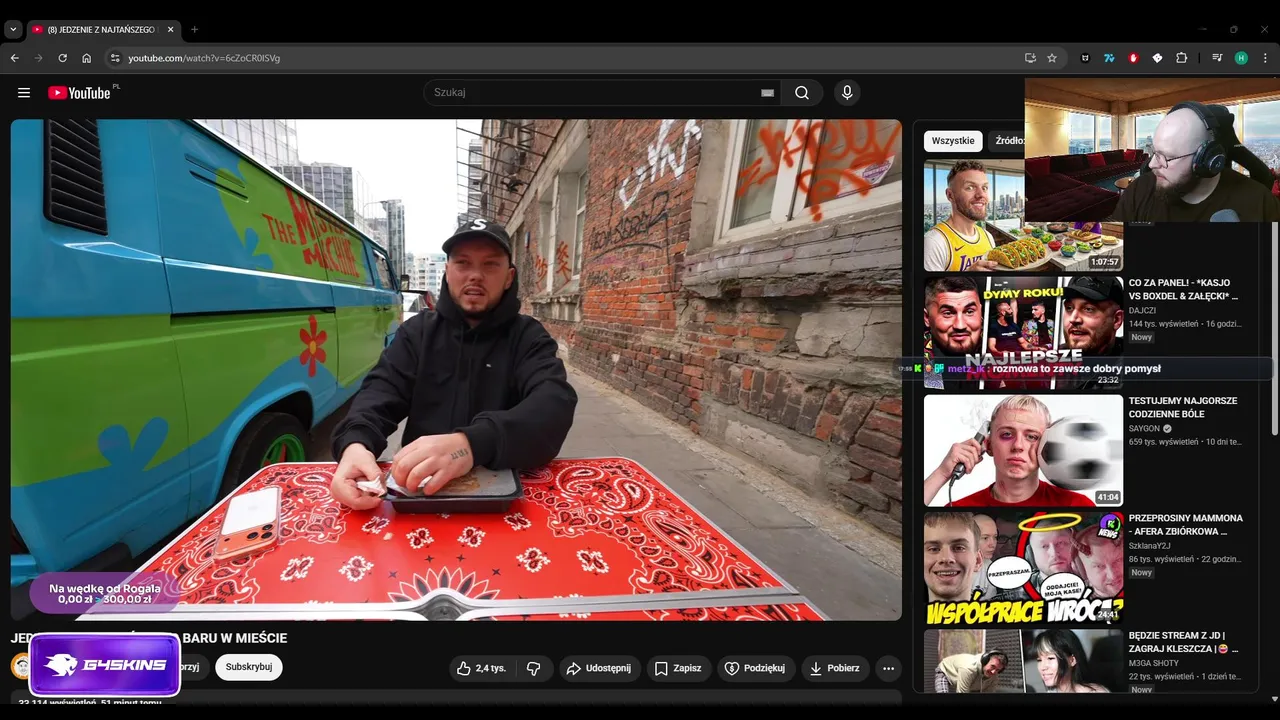Viewport: 1280px width, 720px height.
Task: Open the WSPÓŁPRACE WRÓCĄ thumbnail
Action: click(1023, 568)
